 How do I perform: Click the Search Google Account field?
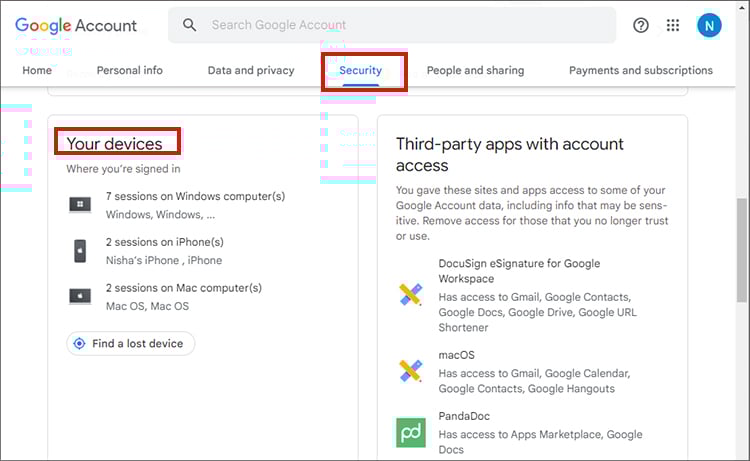coord(400,26)
